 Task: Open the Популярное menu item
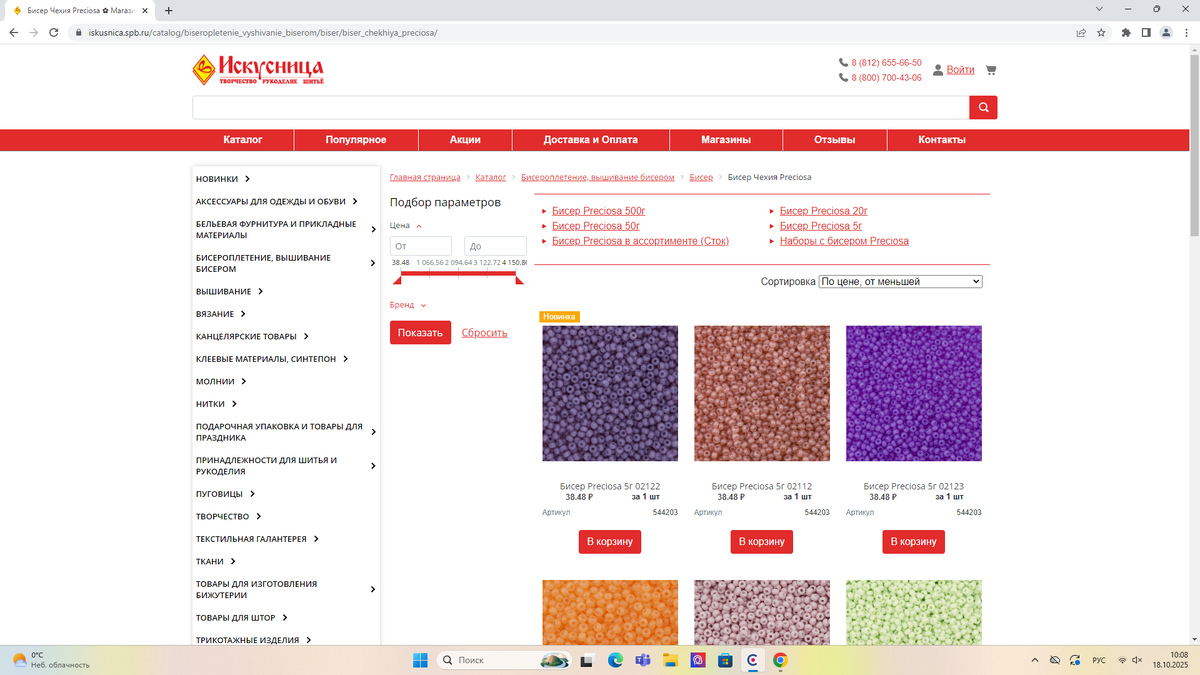click(356, 140)
